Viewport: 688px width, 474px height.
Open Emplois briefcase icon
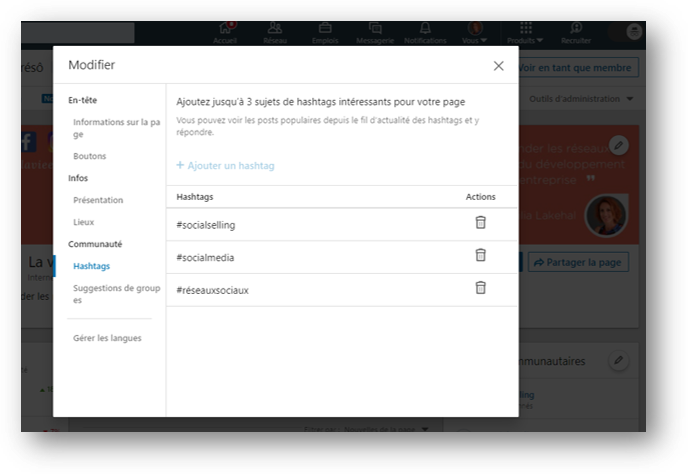click(x=325, y=33)
